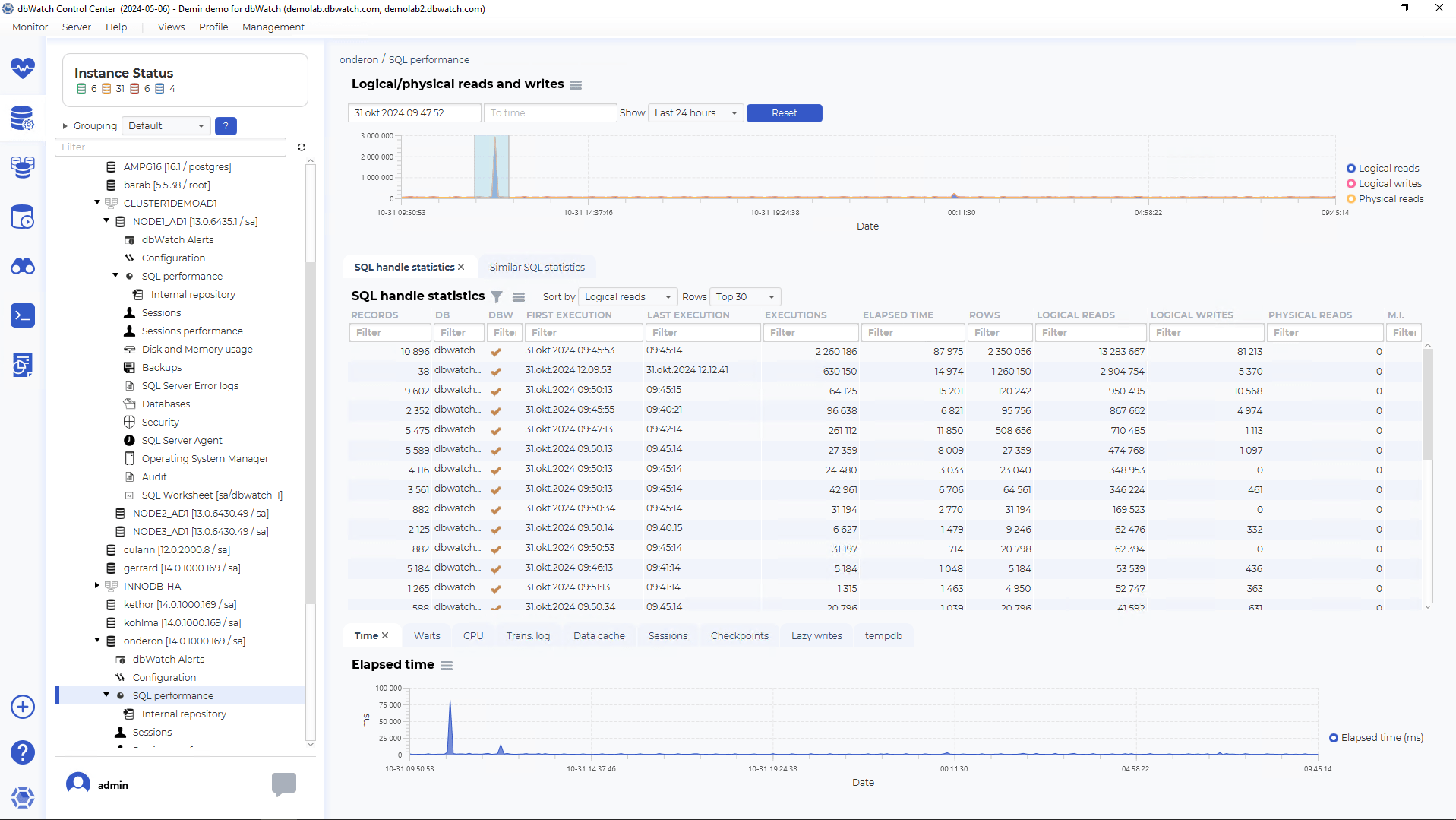This screenshot has height=820, width=1456.
Task: Click the dbWatch logo icon at bottom
Action: (23, 797)
